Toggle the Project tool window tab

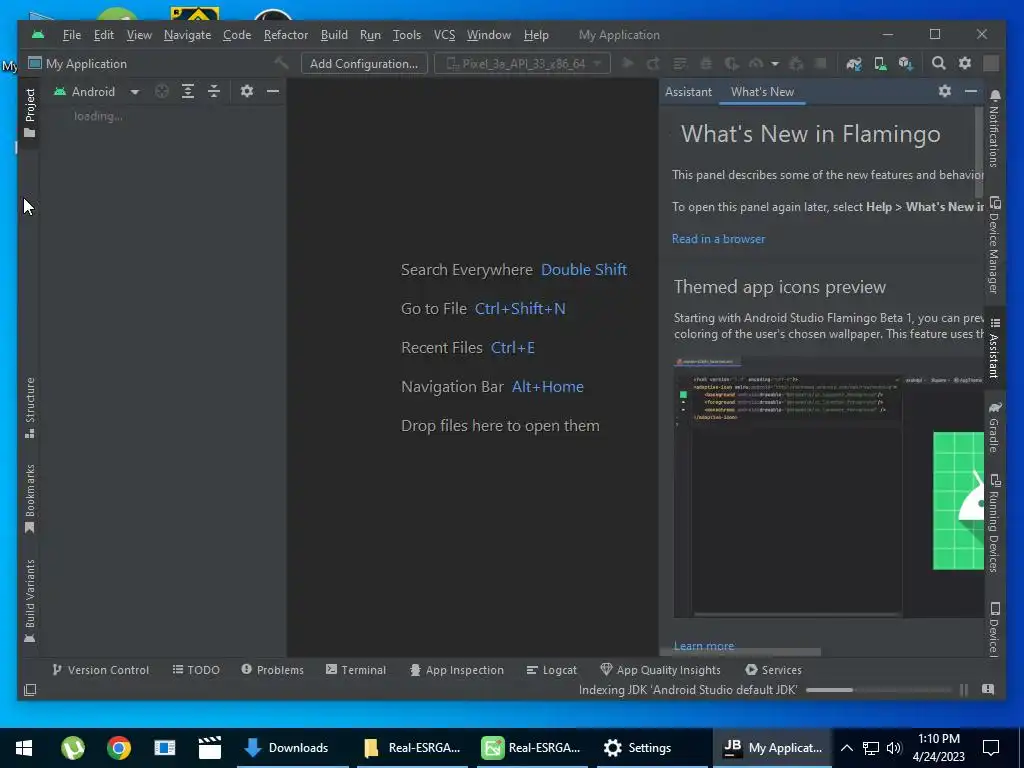click(x=29, y=113)
